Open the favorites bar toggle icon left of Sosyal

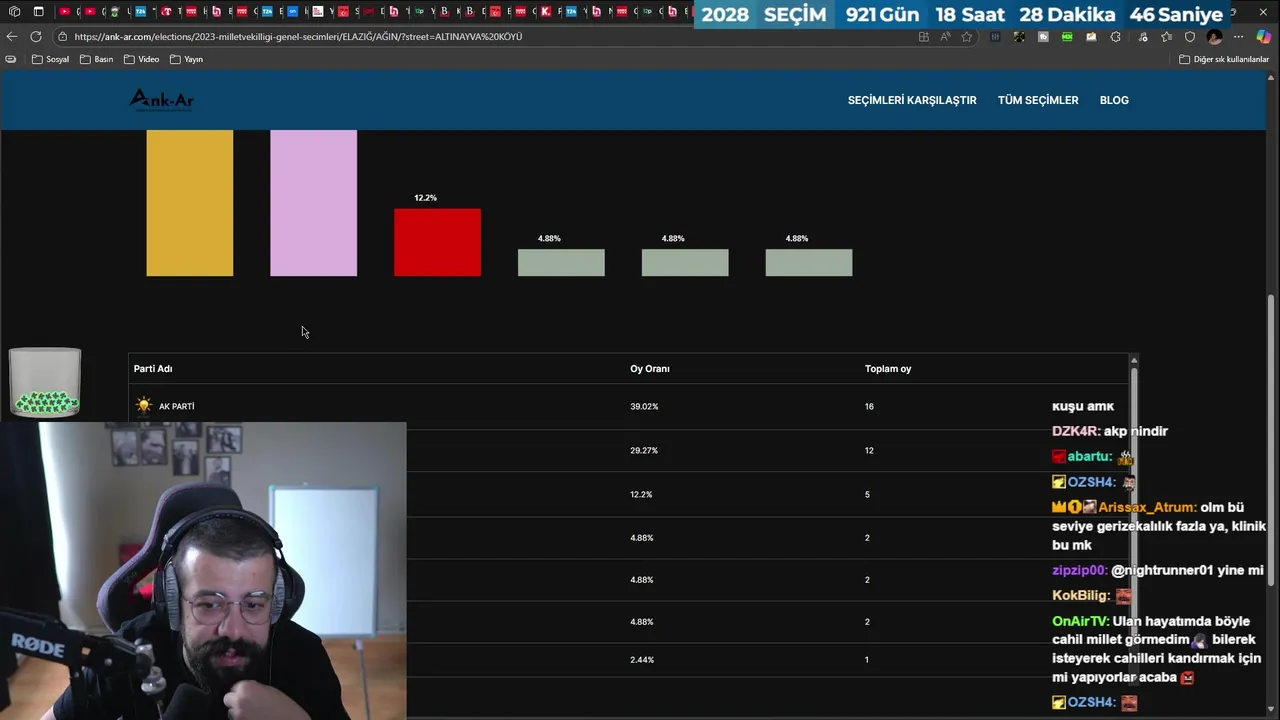pyautogui.click(x=11, y=59)
